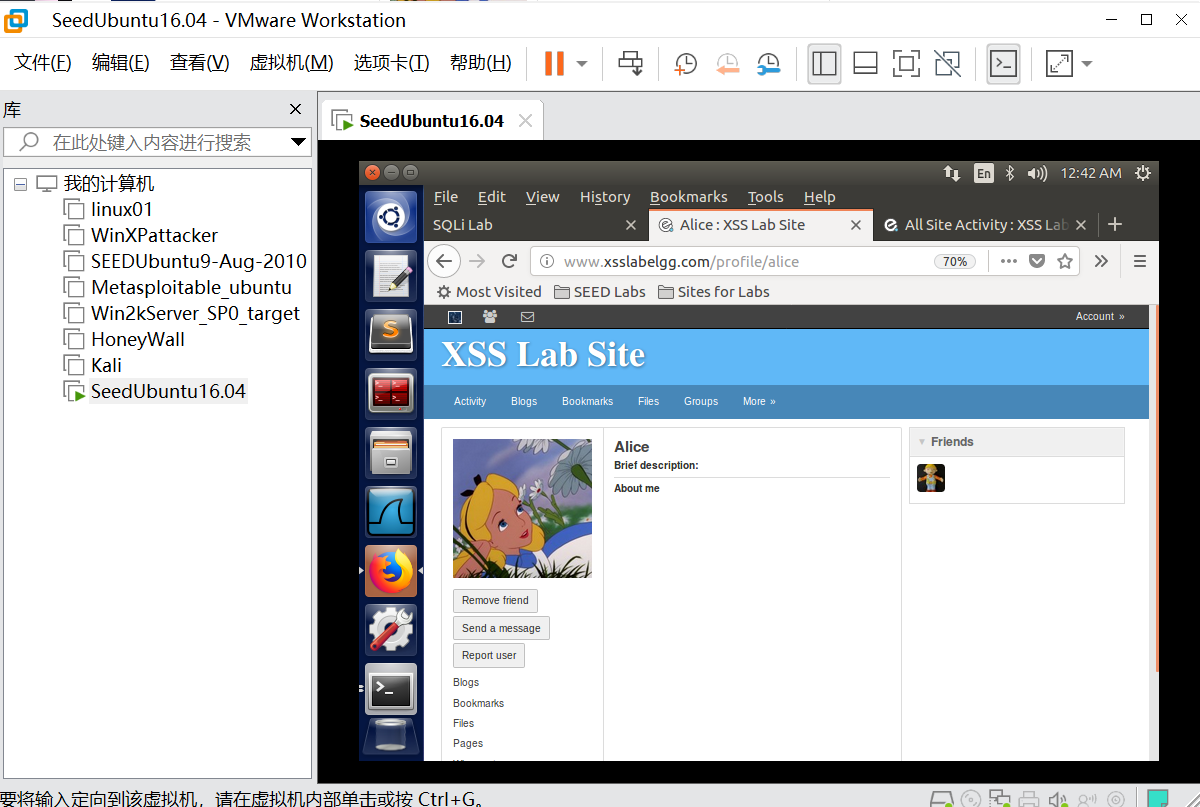Open system settings from the launcher
Image resolution: width=1200 pixels, height=807 pixels.
click(390, 629)
